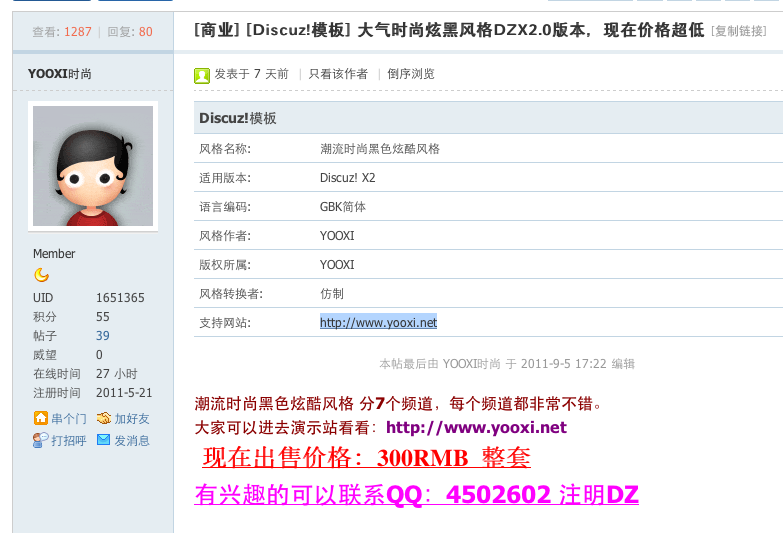The image size is (783, 533).
Task: Click the cartoon avatar of YOOXI时尚
Action: point(93,166)
